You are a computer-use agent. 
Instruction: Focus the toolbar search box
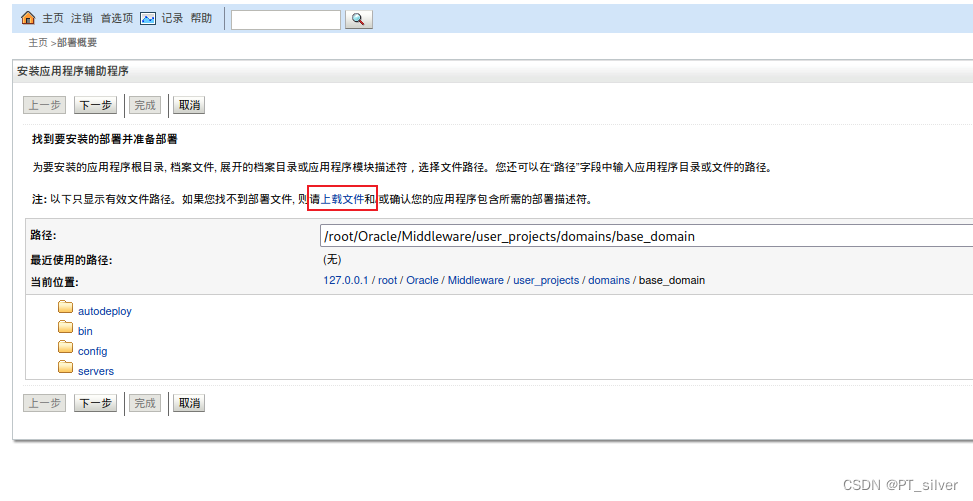pyautogui.click(x=286, y=19)
